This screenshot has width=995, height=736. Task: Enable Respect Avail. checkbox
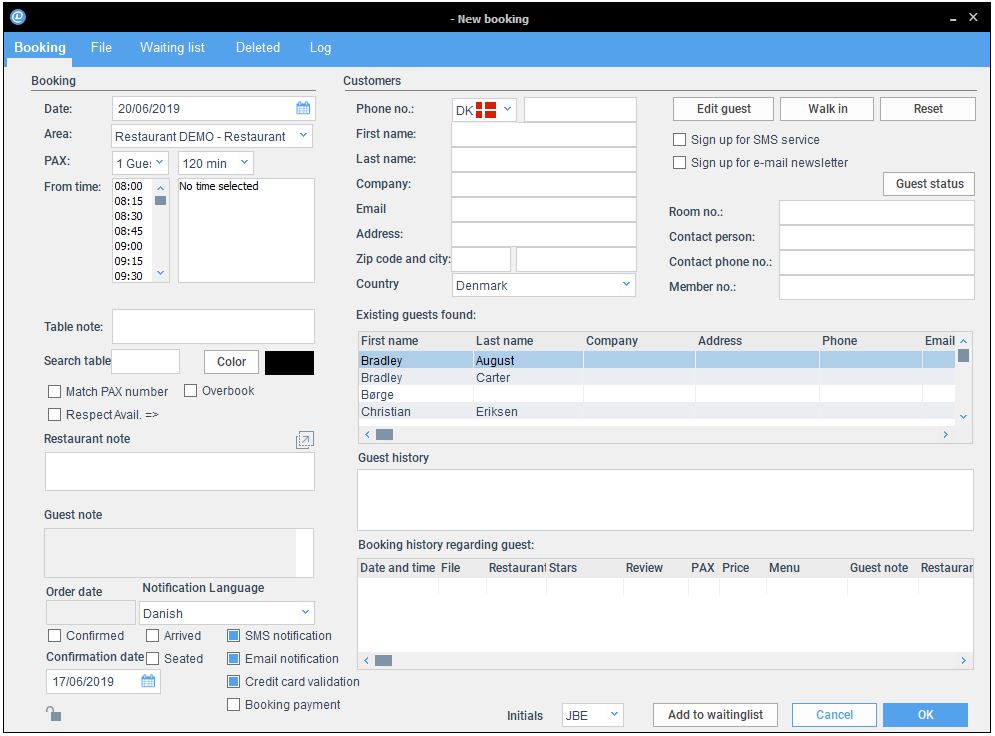(x=55, y=414)
